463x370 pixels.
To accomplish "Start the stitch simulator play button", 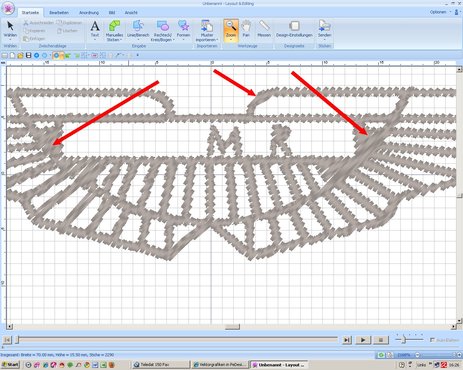I will (363, 340).
